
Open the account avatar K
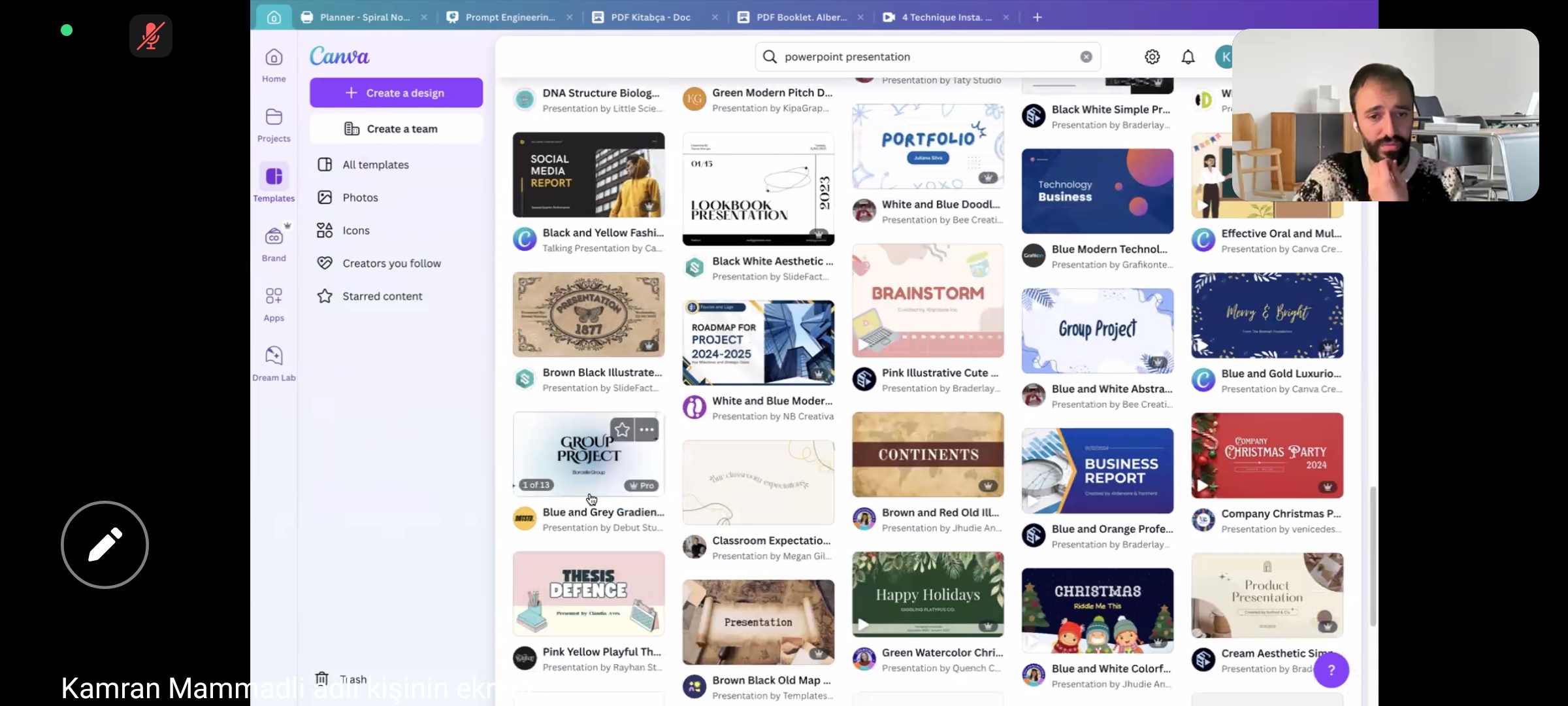click(1224, 57)
